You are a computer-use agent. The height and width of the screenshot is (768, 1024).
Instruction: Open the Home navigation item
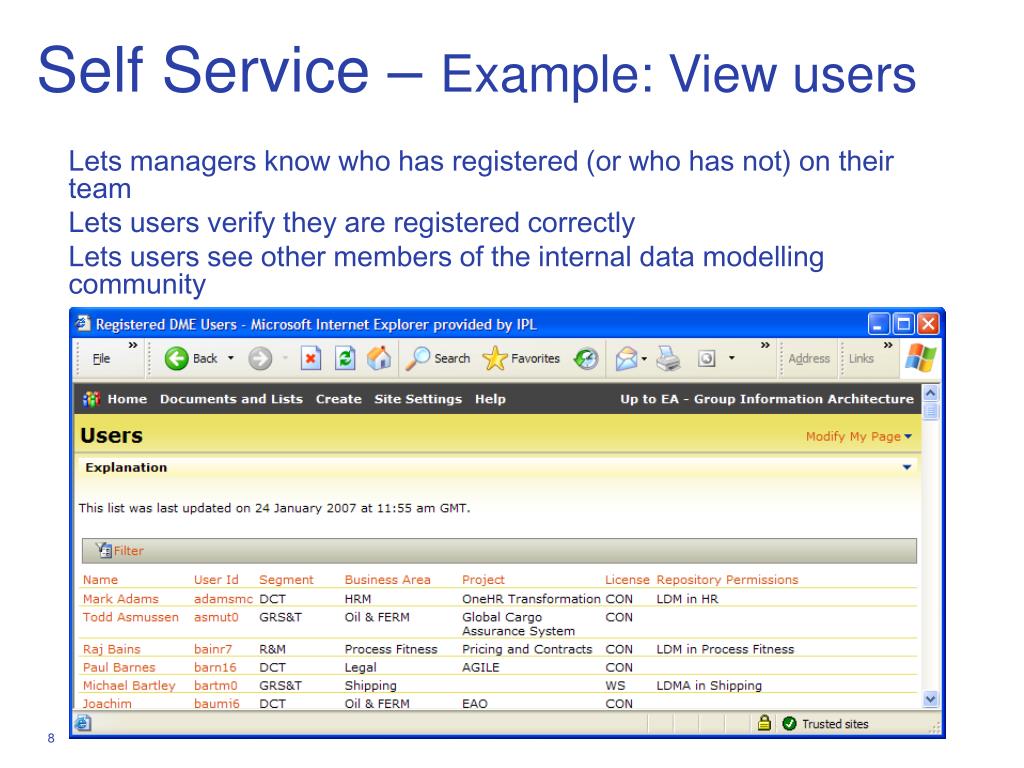[x=127, y=399]
